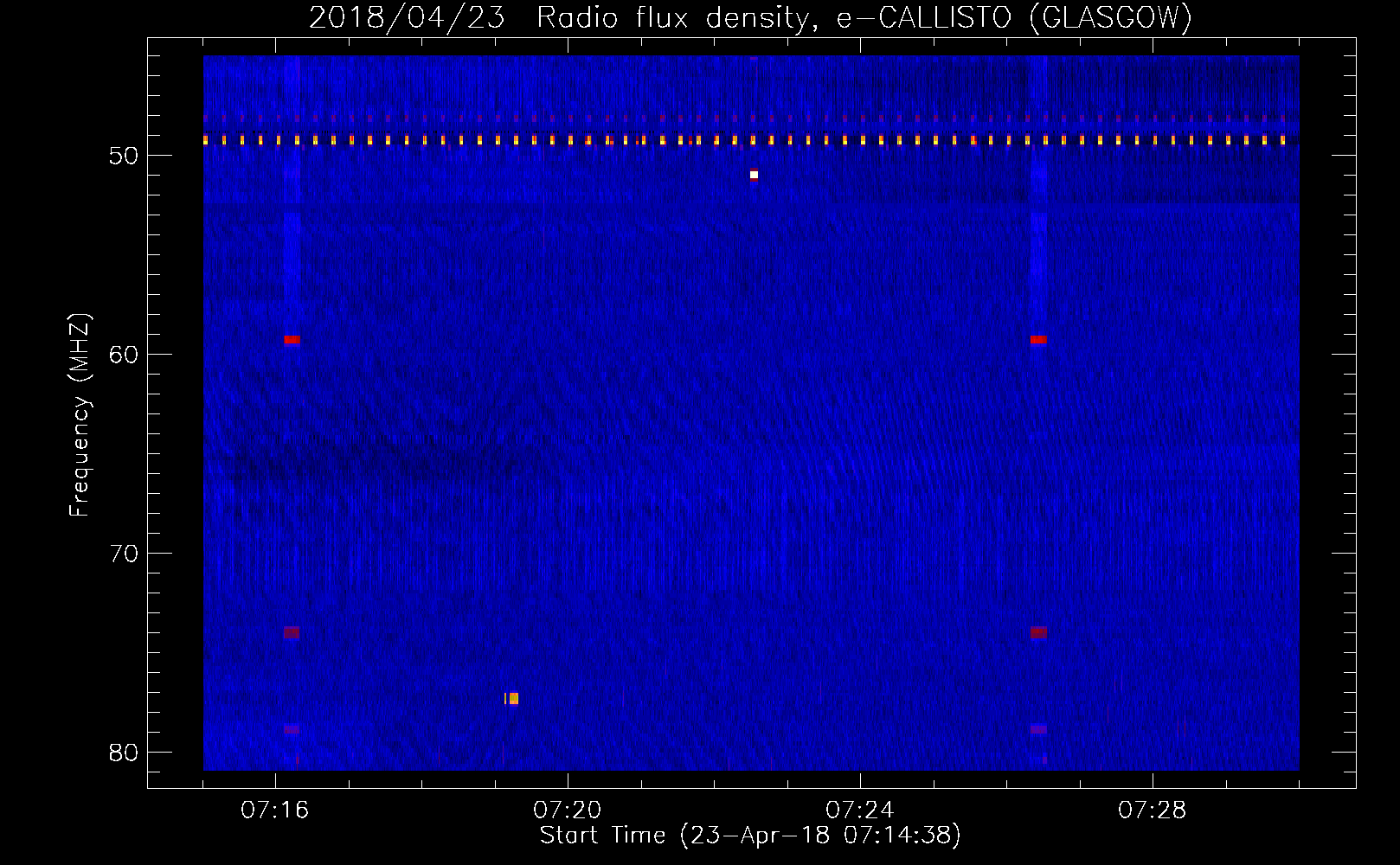Click the 07:24 time tick label
The height and width of the screenshot is (865, 1400).
tap(860, 810)
